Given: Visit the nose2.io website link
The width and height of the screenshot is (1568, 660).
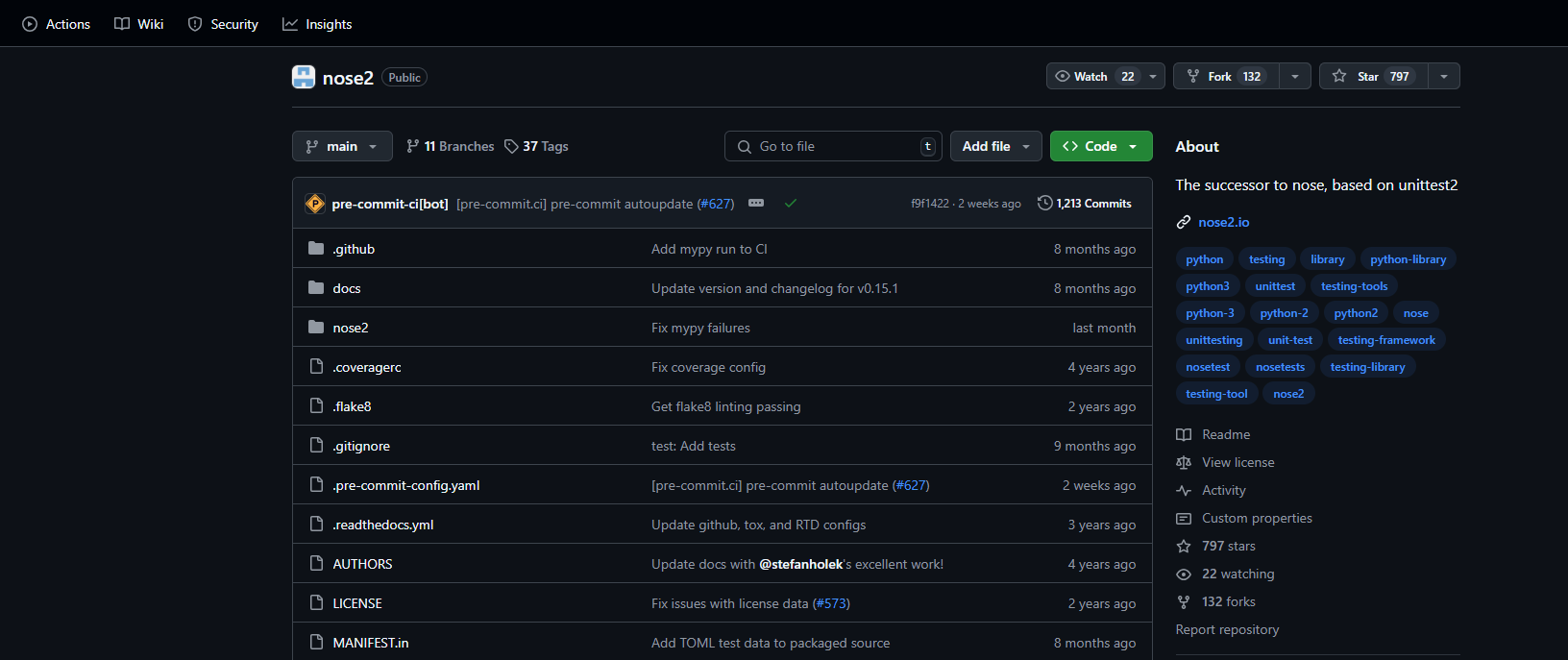Looking at the screenshot, I should click(1223, 222).
